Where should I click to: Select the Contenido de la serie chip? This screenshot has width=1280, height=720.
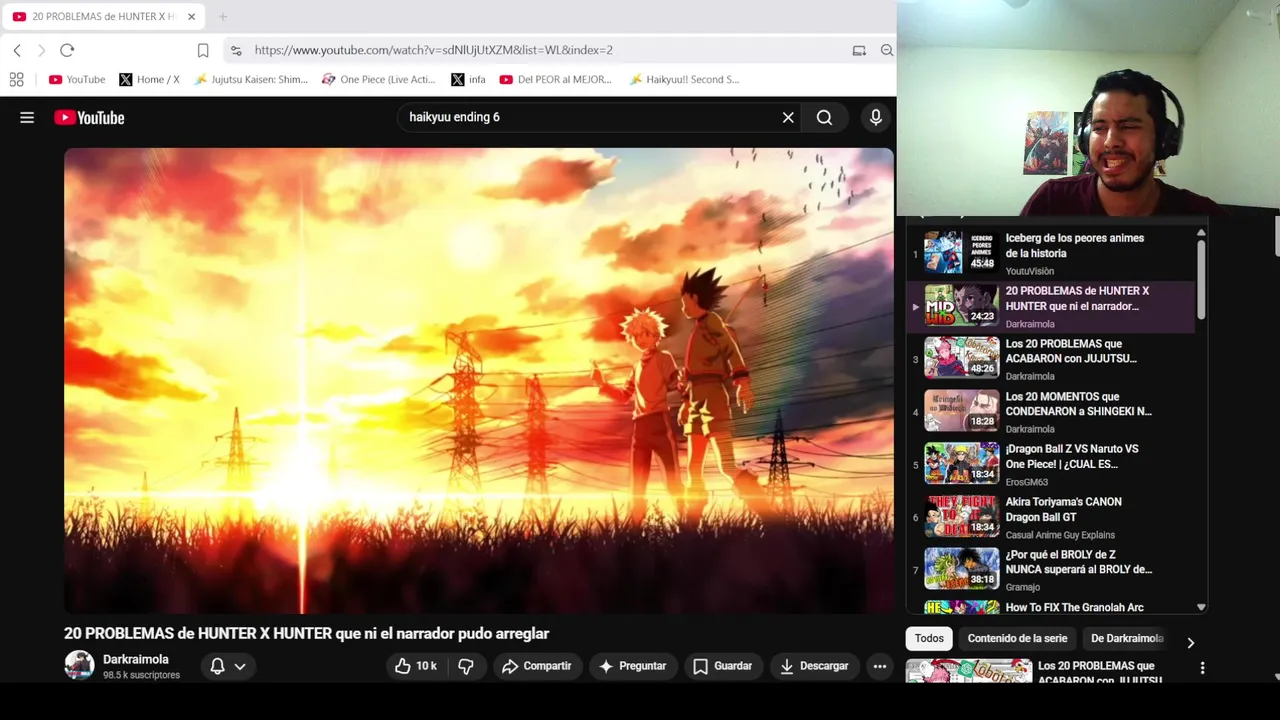[x=1017, y=638]
